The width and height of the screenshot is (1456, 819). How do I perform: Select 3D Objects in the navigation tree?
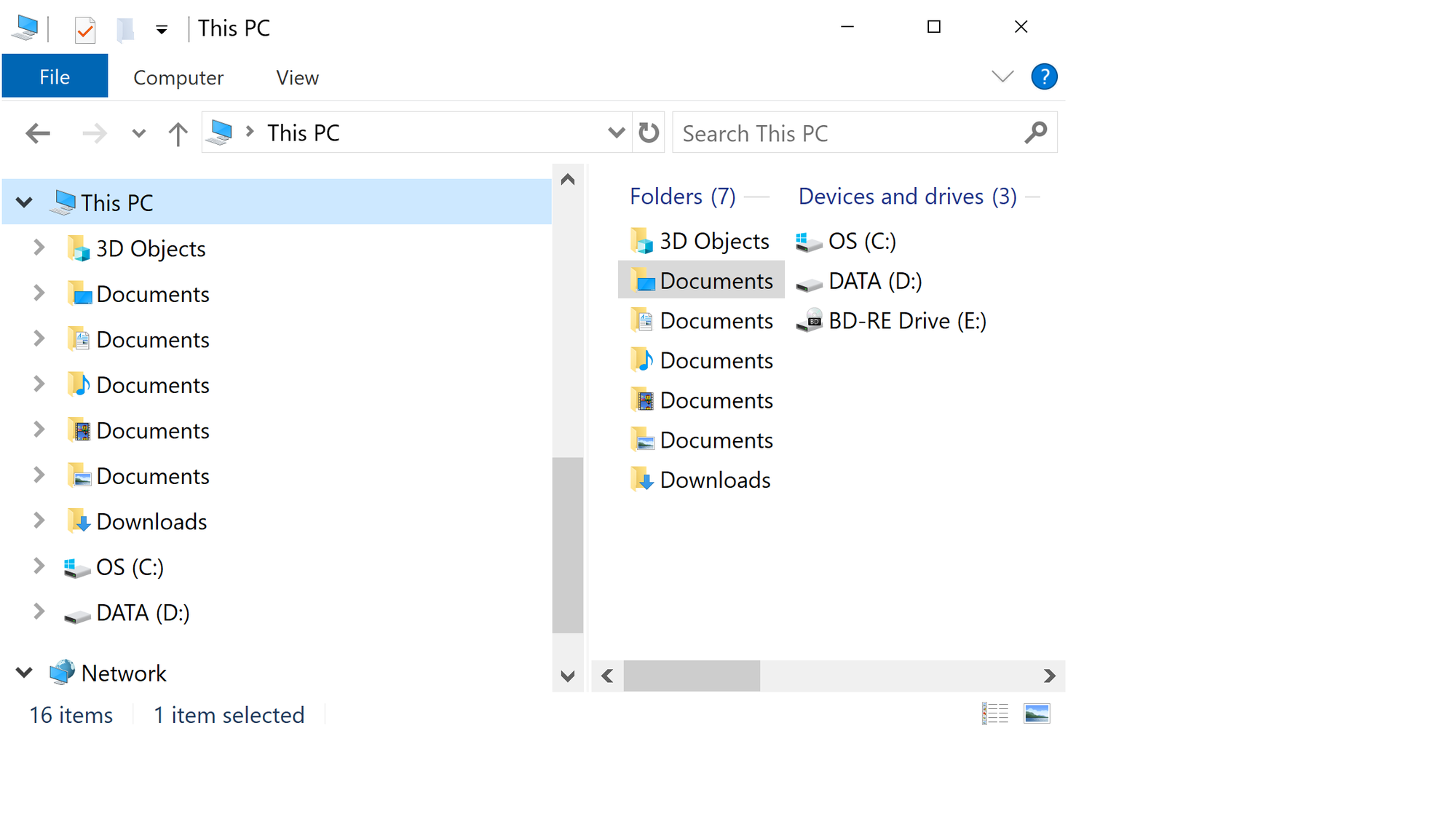point(151,248)
